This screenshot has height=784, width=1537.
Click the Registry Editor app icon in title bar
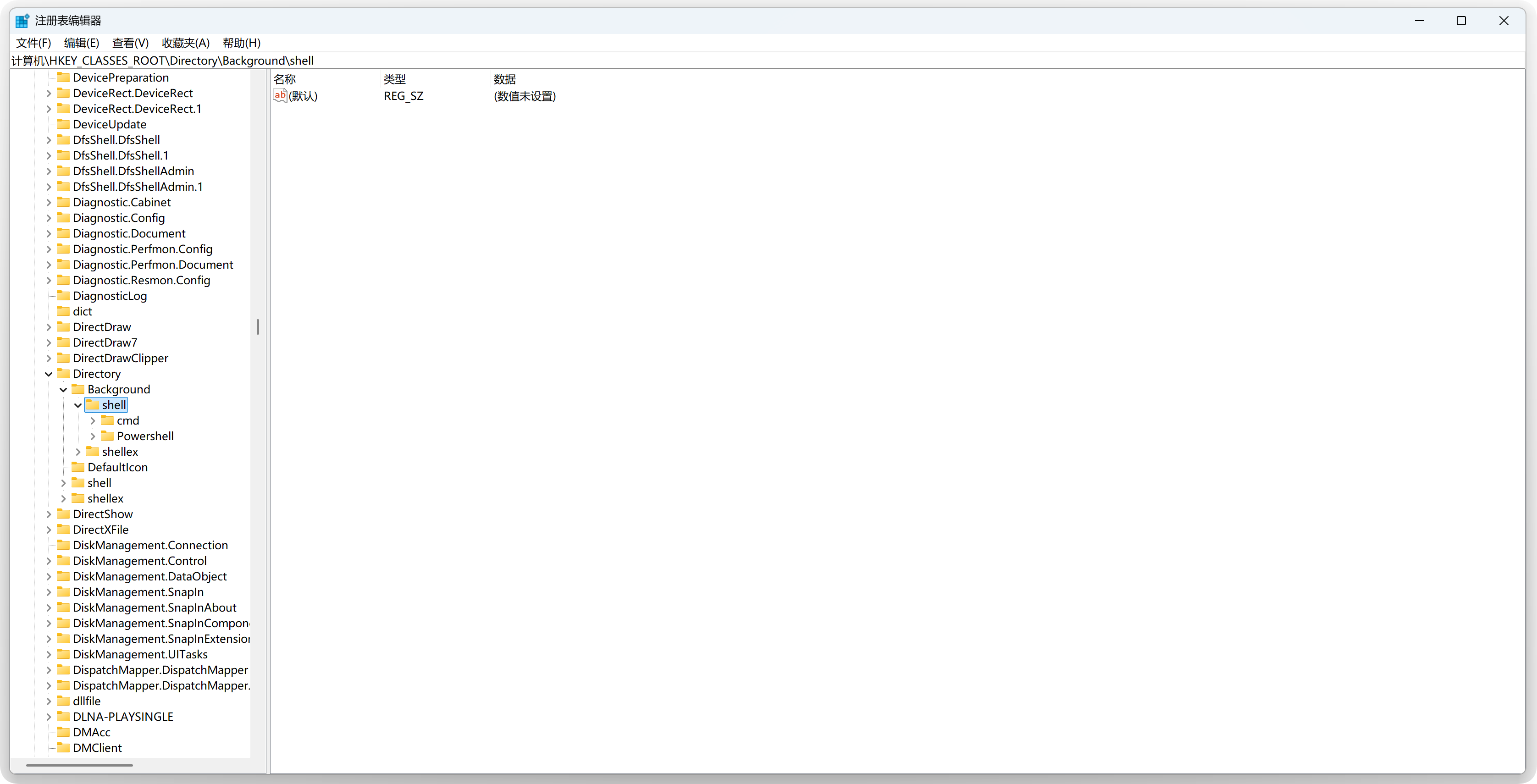pyautogui.click(x=22, y=21)
